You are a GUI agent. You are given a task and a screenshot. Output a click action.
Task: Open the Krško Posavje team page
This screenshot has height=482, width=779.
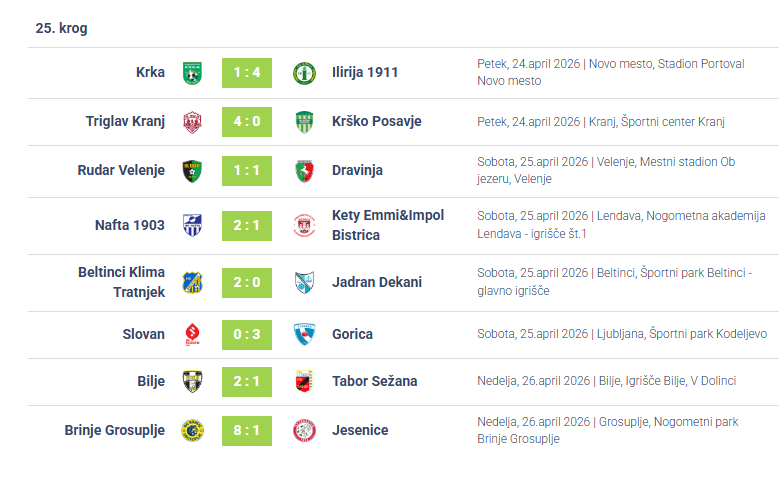coord(376,122)
